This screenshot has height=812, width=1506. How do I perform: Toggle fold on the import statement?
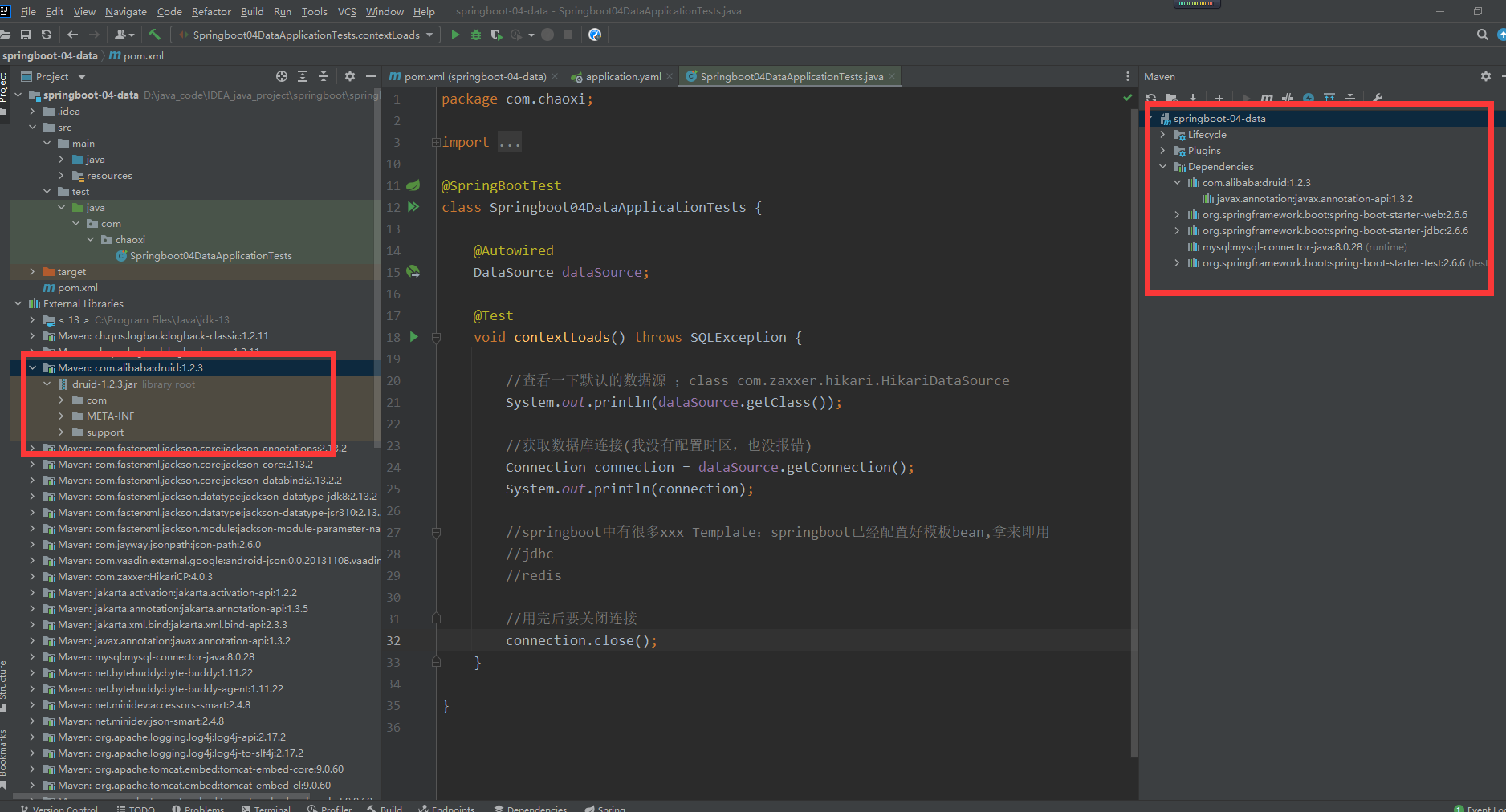(x=436, y=142)
